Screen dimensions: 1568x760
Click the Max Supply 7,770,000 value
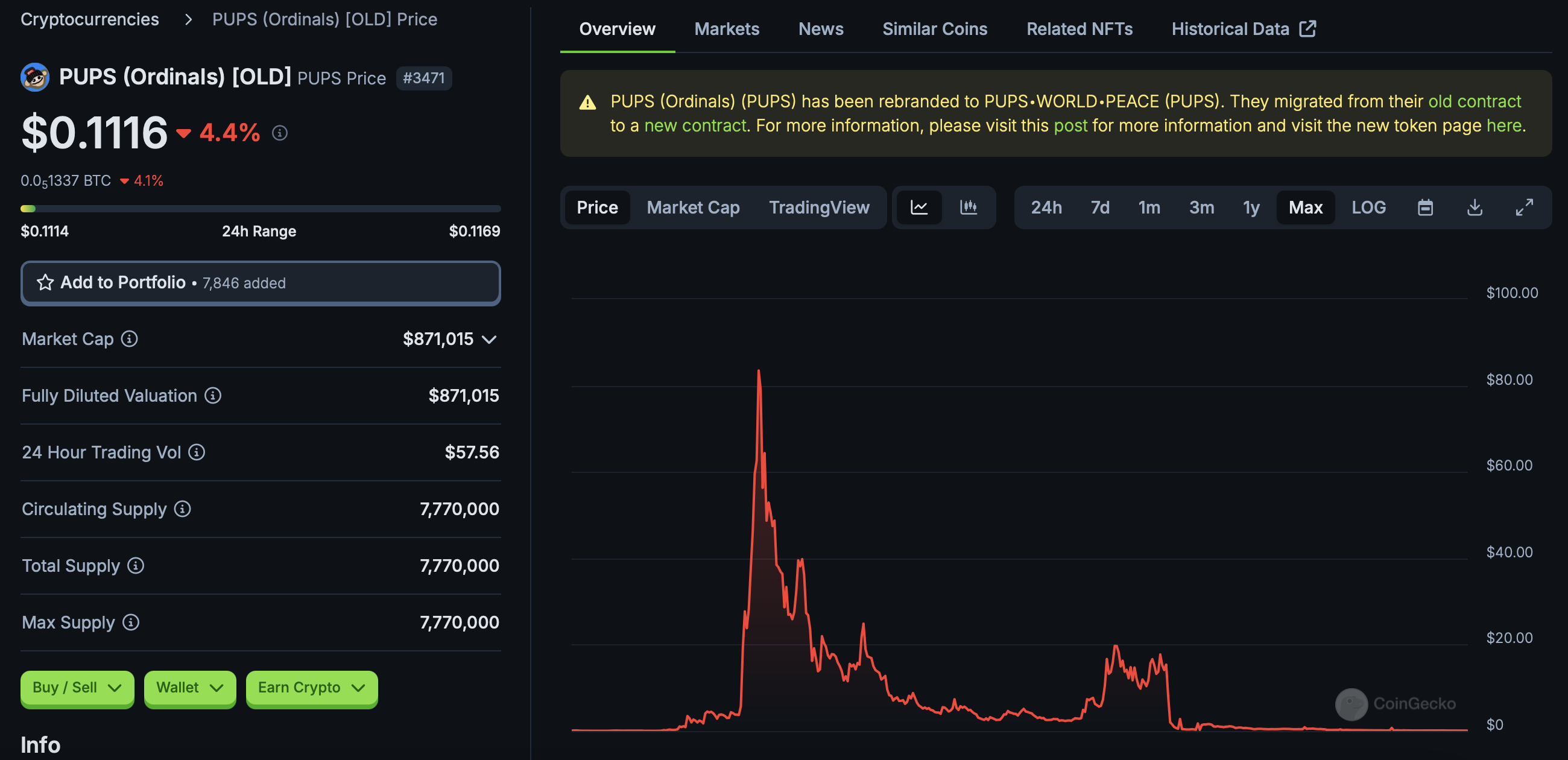pyautogui.click(x=459, y=622)
